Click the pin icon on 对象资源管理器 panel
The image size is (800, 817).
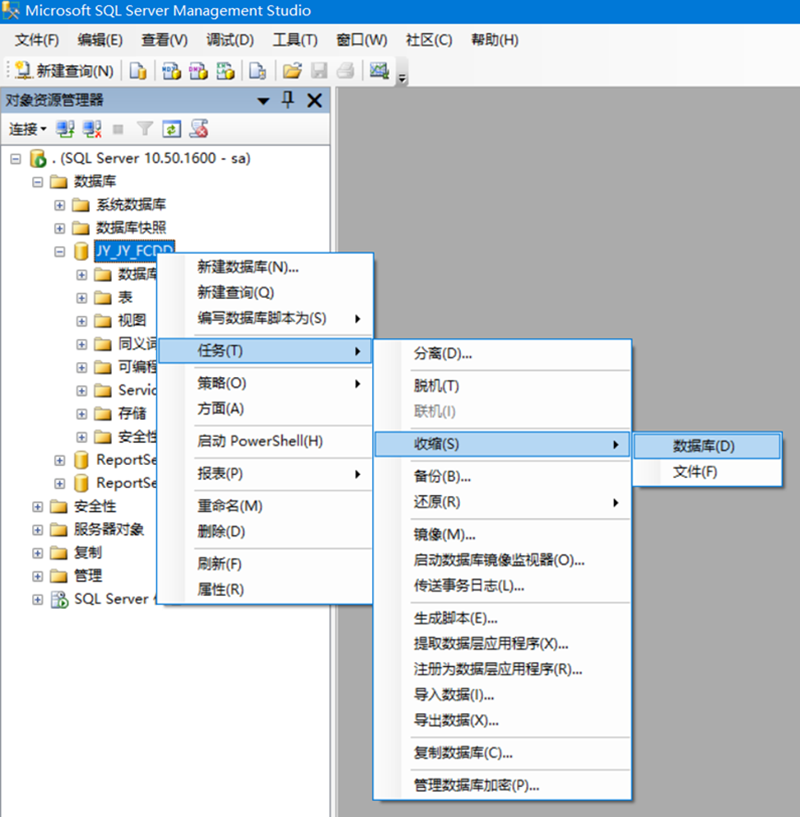[x=288, y=100]
